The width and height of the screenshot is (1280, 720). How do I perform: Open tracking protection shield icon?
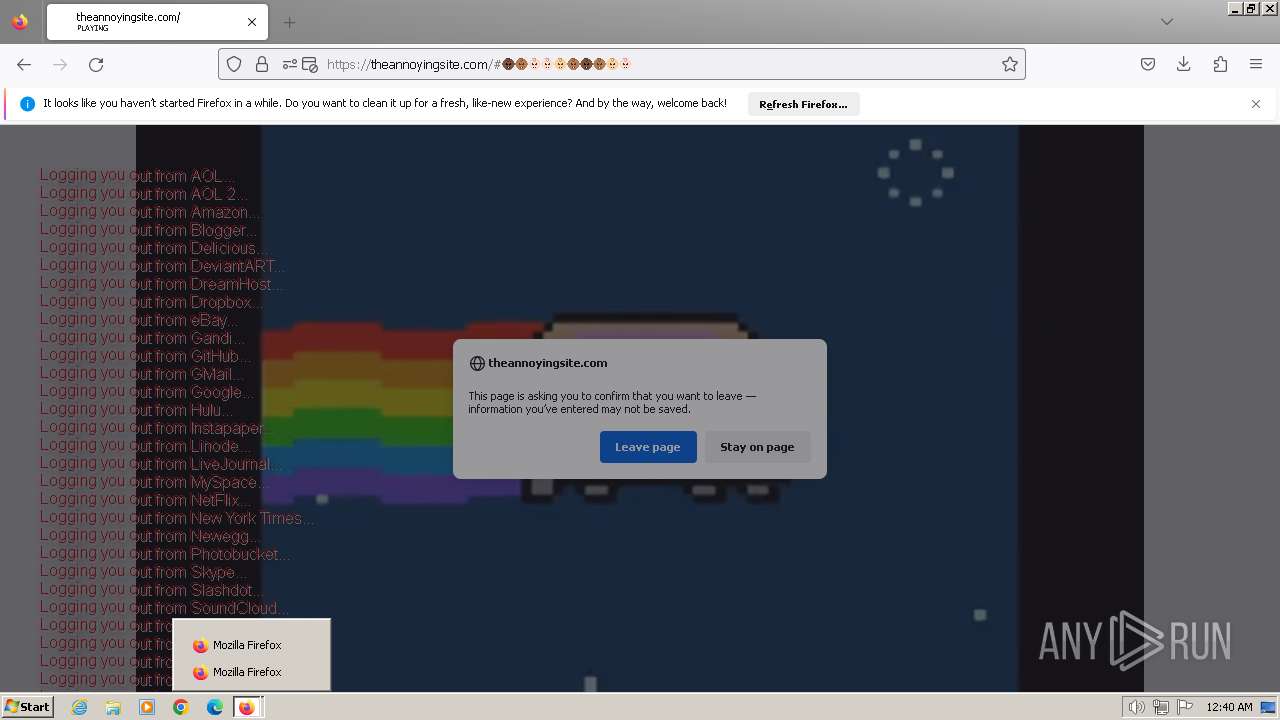(234, 64)
